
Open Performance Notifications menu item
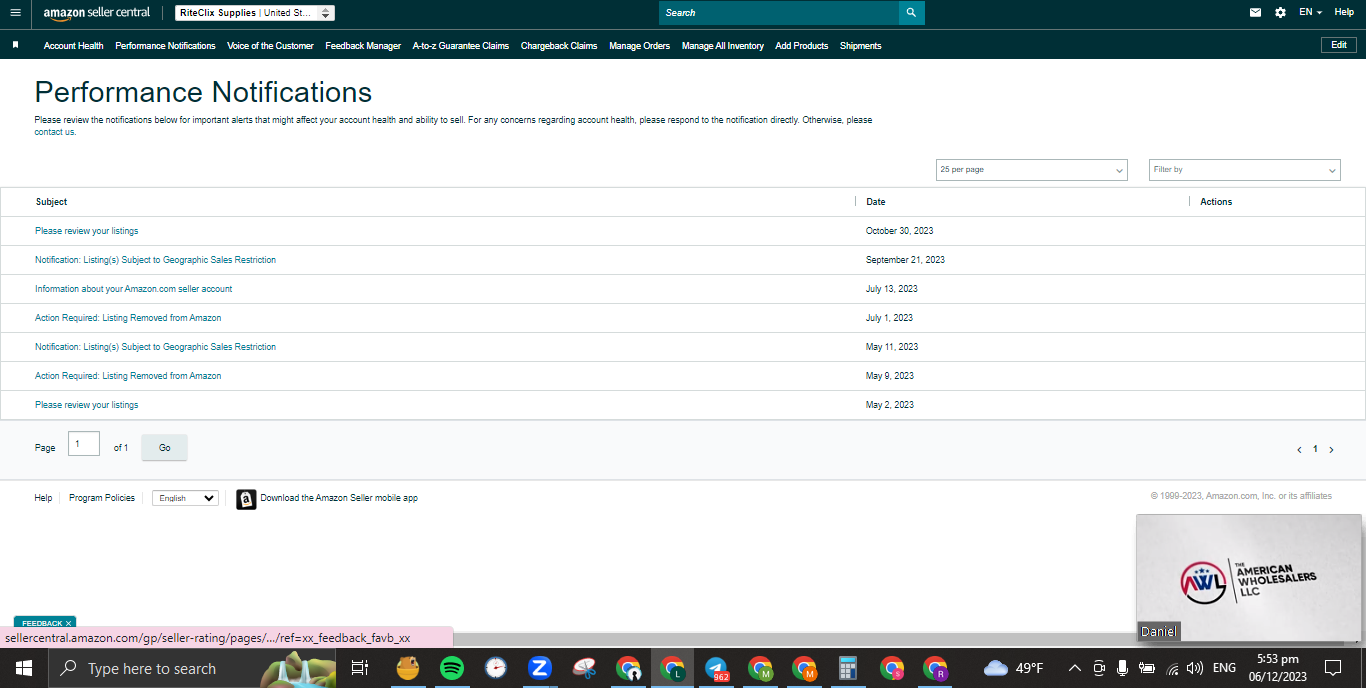165,46
